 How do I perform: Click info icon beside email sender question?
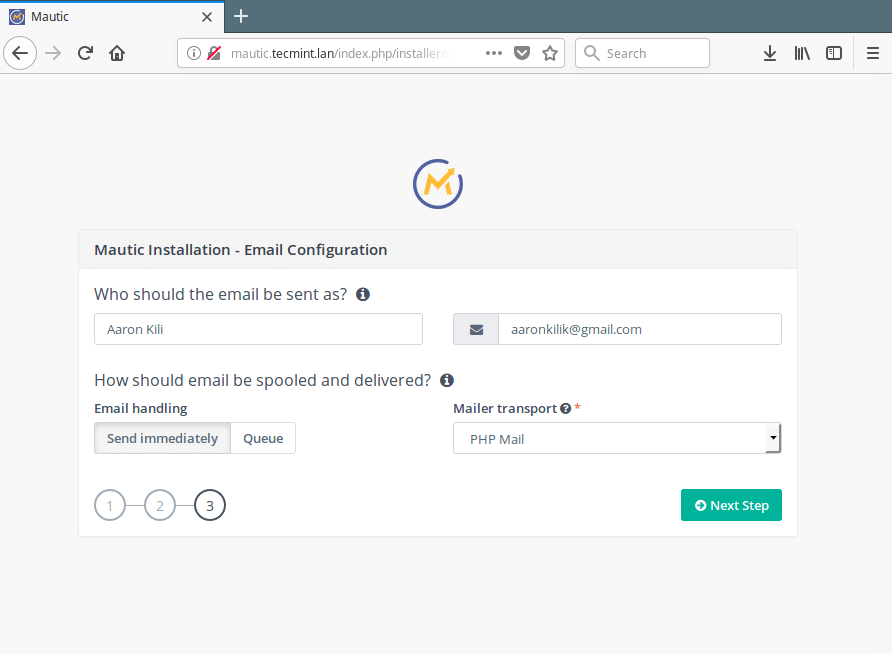click(x=363, y=295)
